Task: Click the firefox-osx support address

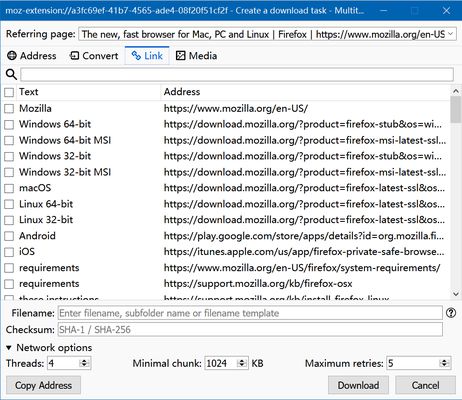Action: click(x=258, y=284)
